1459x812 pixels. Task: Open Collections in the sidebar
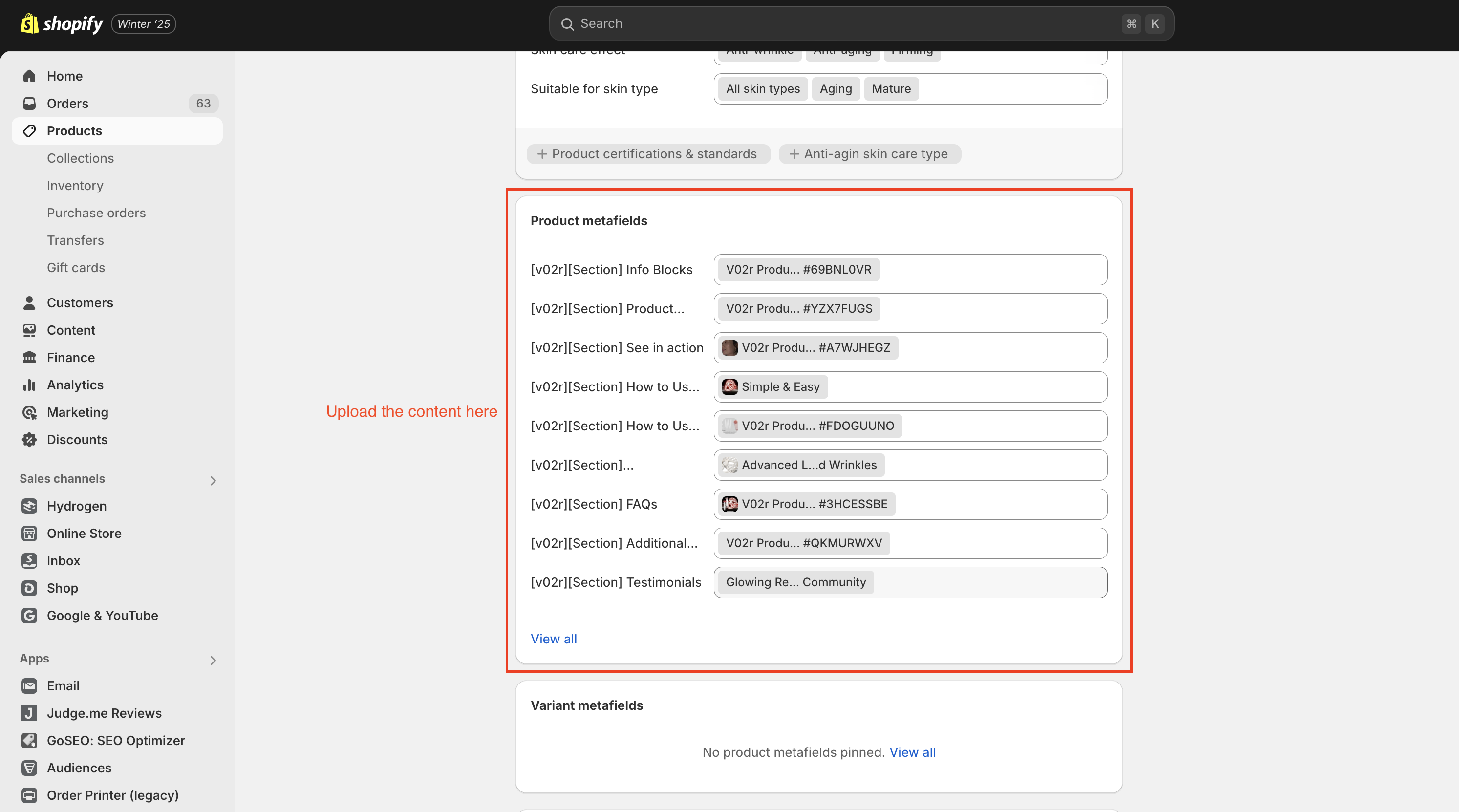coord(81,159)
